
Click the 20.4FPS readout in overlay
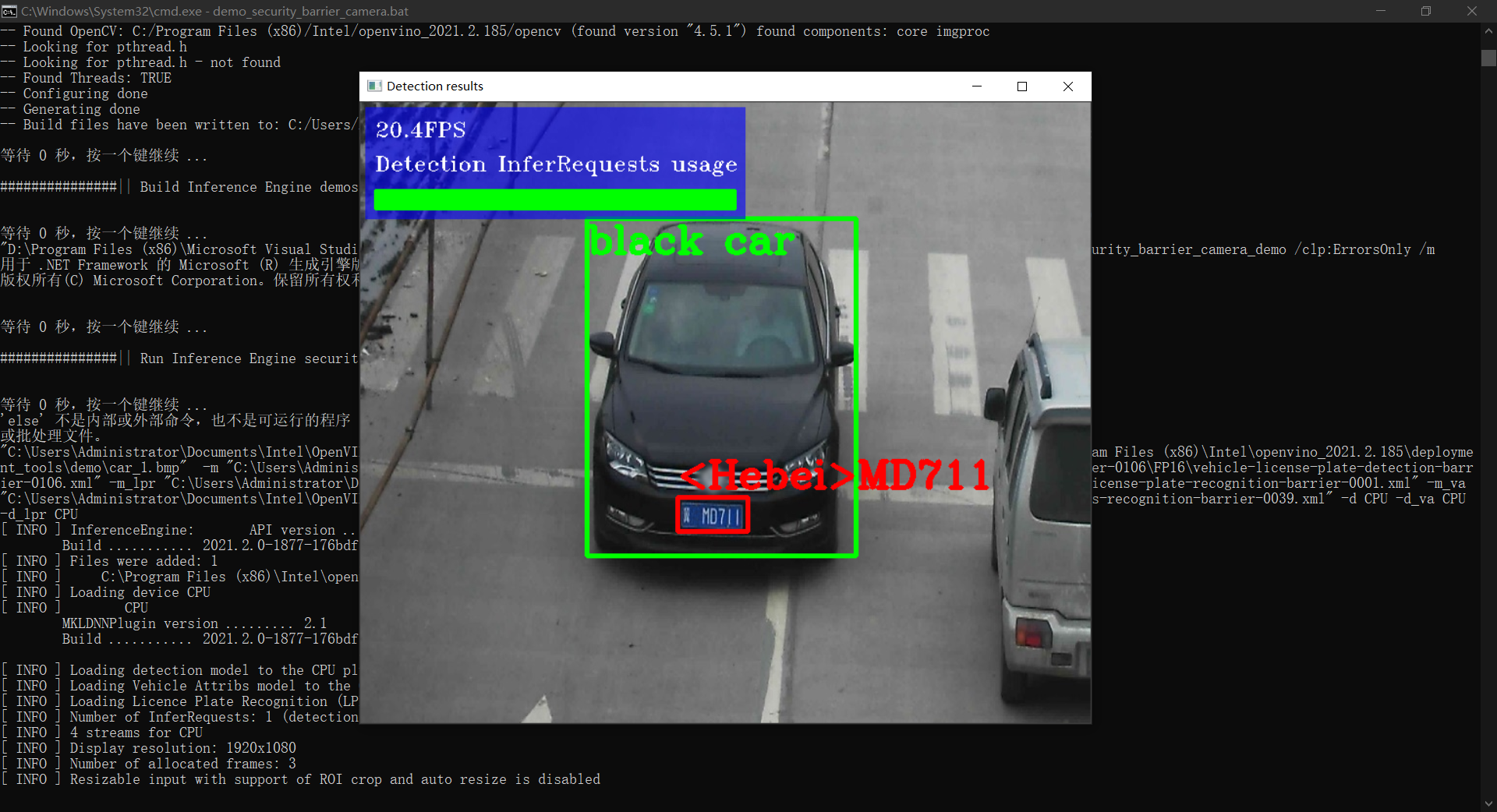[420, 129]
